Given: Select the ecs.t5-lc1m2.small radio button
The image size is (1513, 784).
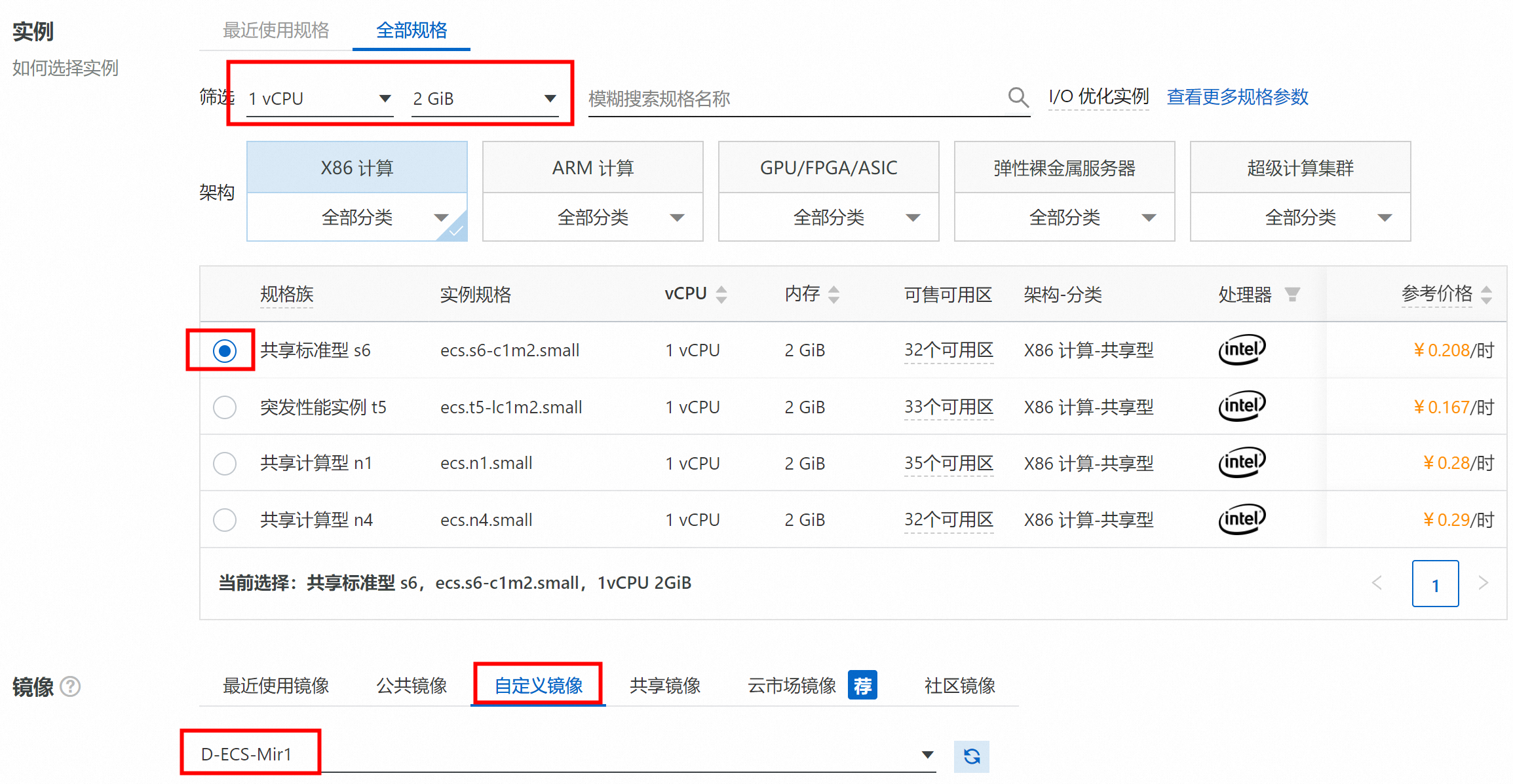Looking at the screenshot, I should [225, 407].
